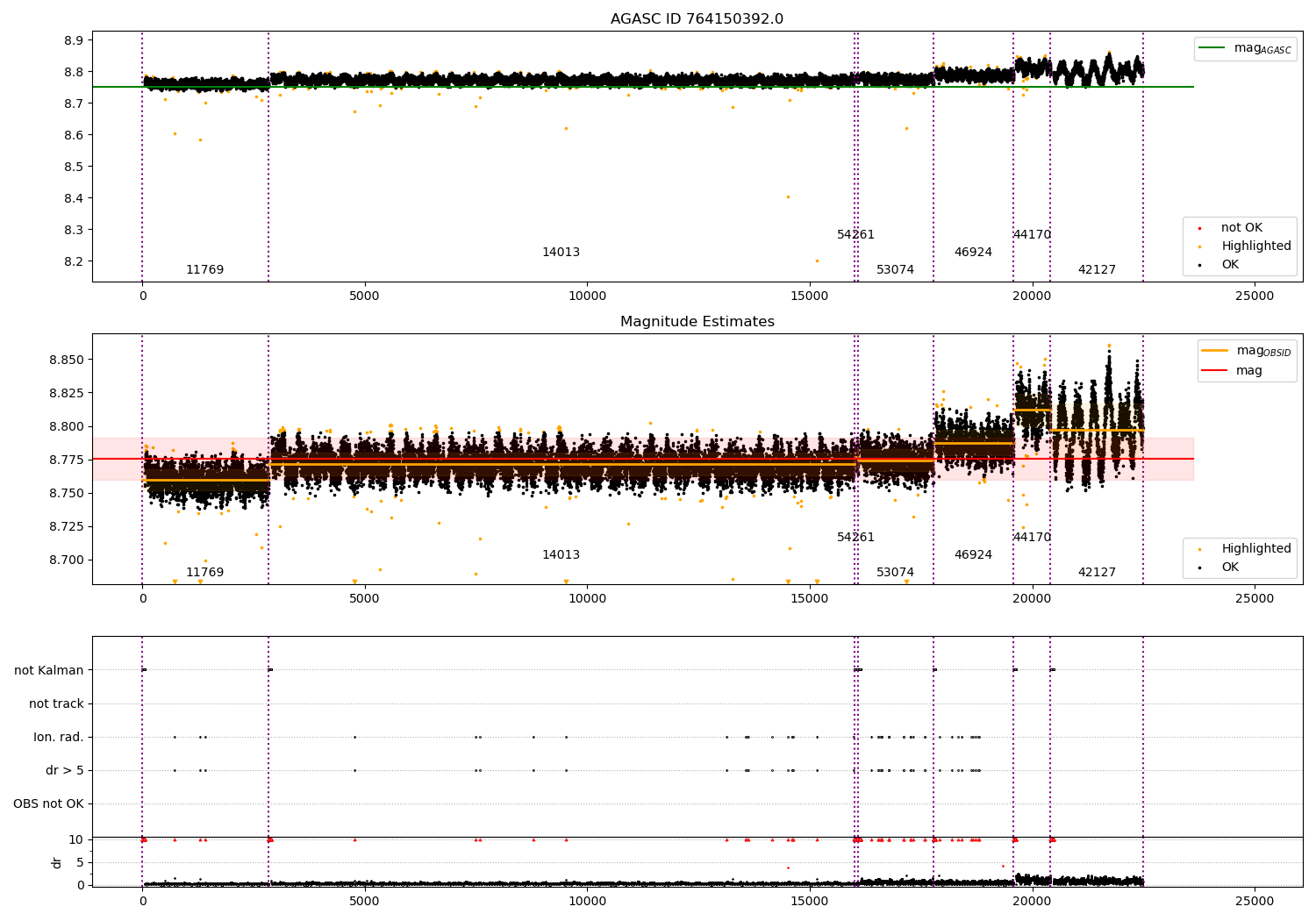Click obsid label 53074 in the Magnitude Estimates plot
This screenshot has height=921, width=1316.
click(x=895, y=573)
